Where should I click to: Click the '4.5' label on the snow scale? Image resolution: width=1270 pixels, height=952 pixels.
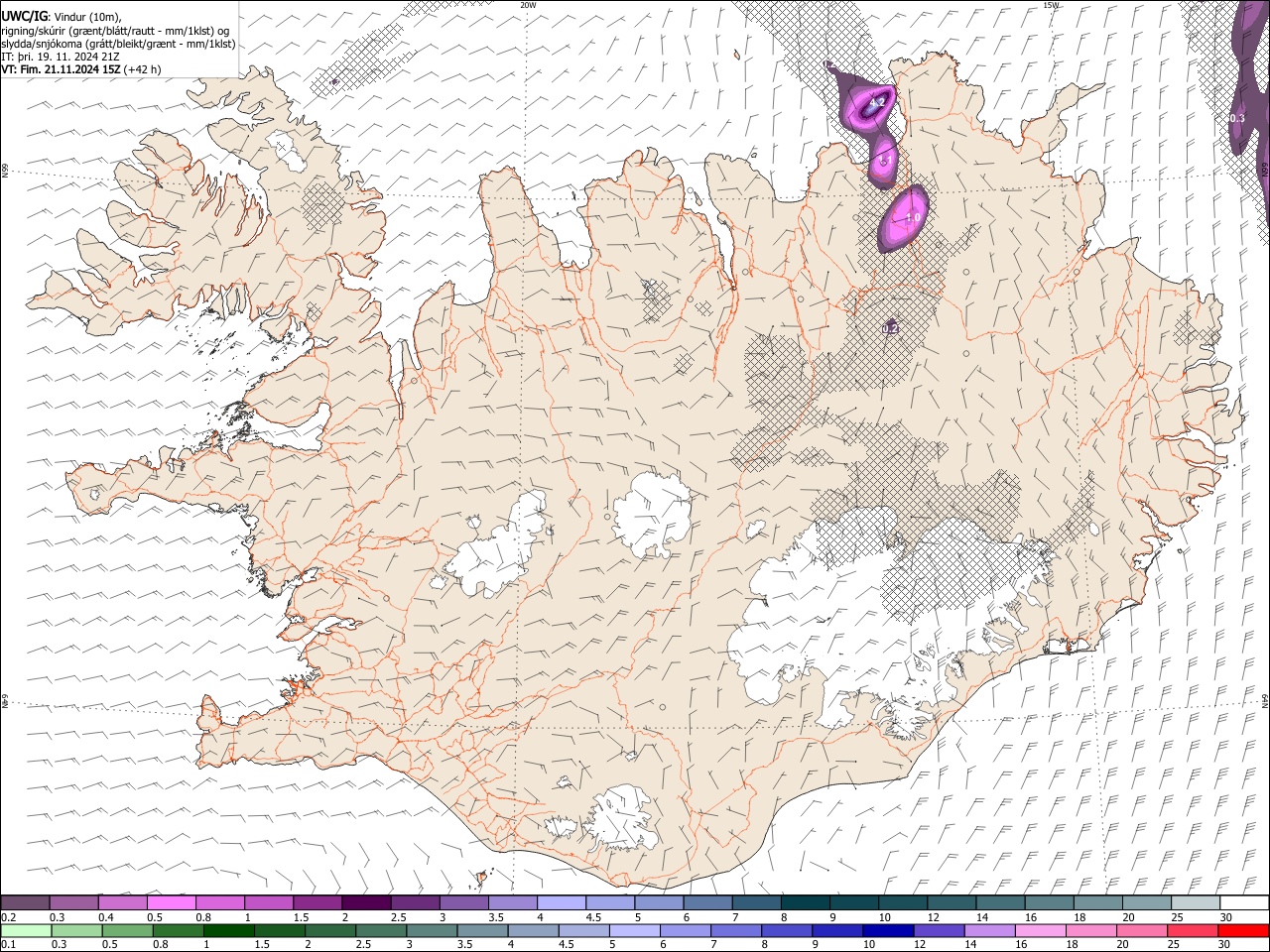coord(593,917)
